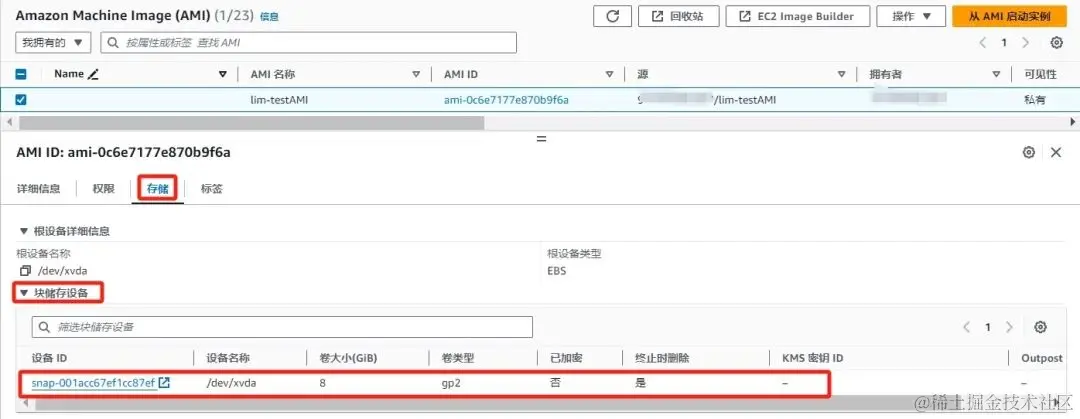This screenshot has width=1080, height=419.
Task: Edit the Name column pencil icon
Action: coord(93,74)
